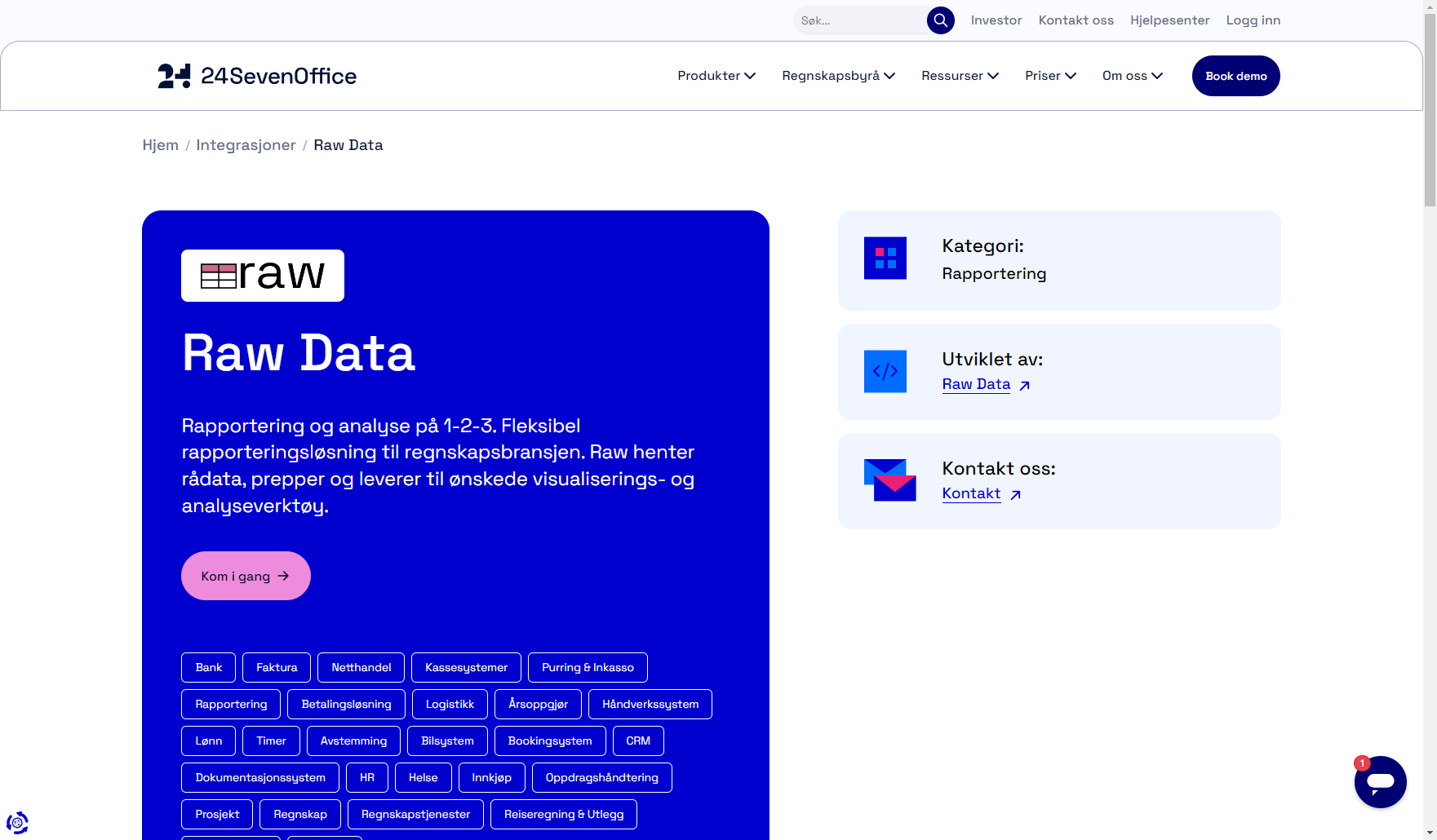Select the Logistikk tag

tap(450, 704)
